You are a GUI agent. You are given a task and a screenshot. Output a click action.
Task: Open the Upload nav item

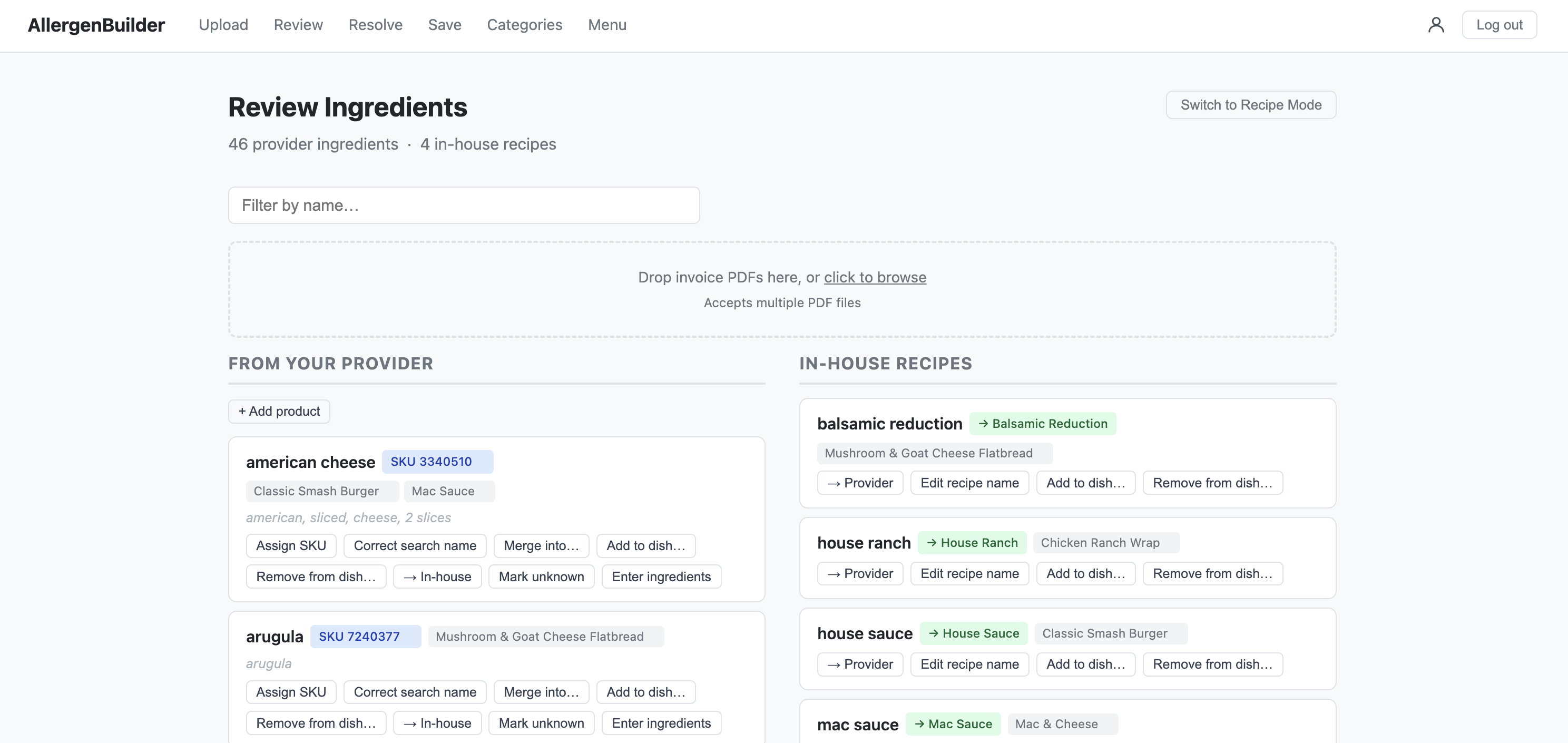(223, 25)
